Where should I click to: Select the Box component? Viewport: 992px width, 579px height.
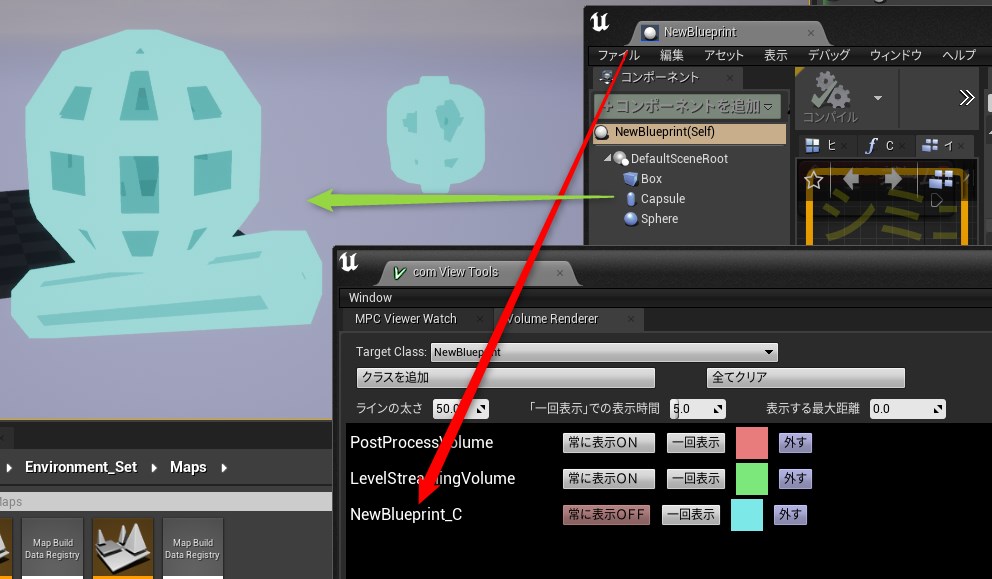(651, 178)
